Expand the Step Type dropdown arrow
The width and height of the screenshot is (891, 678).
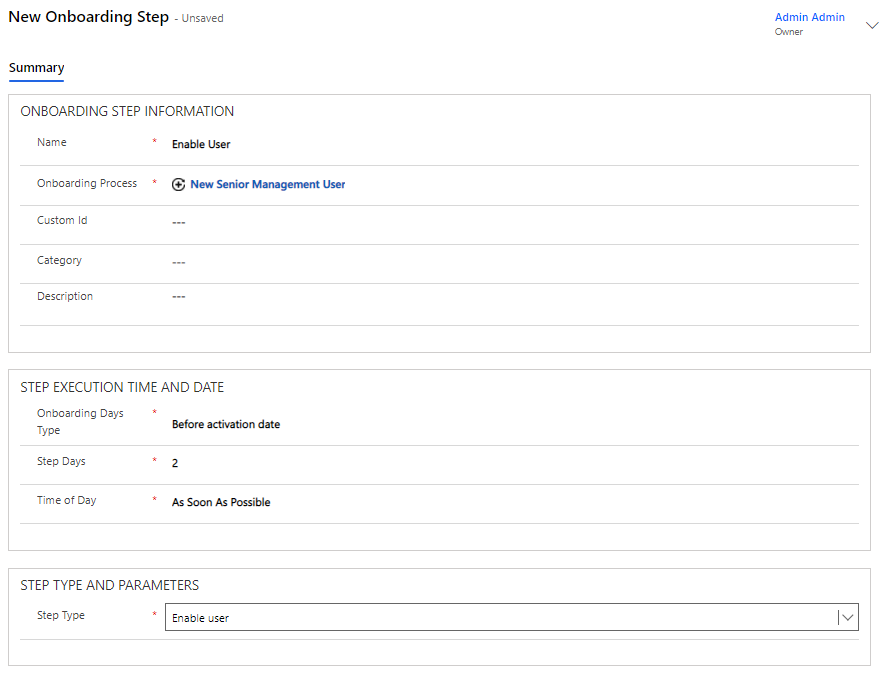(848, 618)
